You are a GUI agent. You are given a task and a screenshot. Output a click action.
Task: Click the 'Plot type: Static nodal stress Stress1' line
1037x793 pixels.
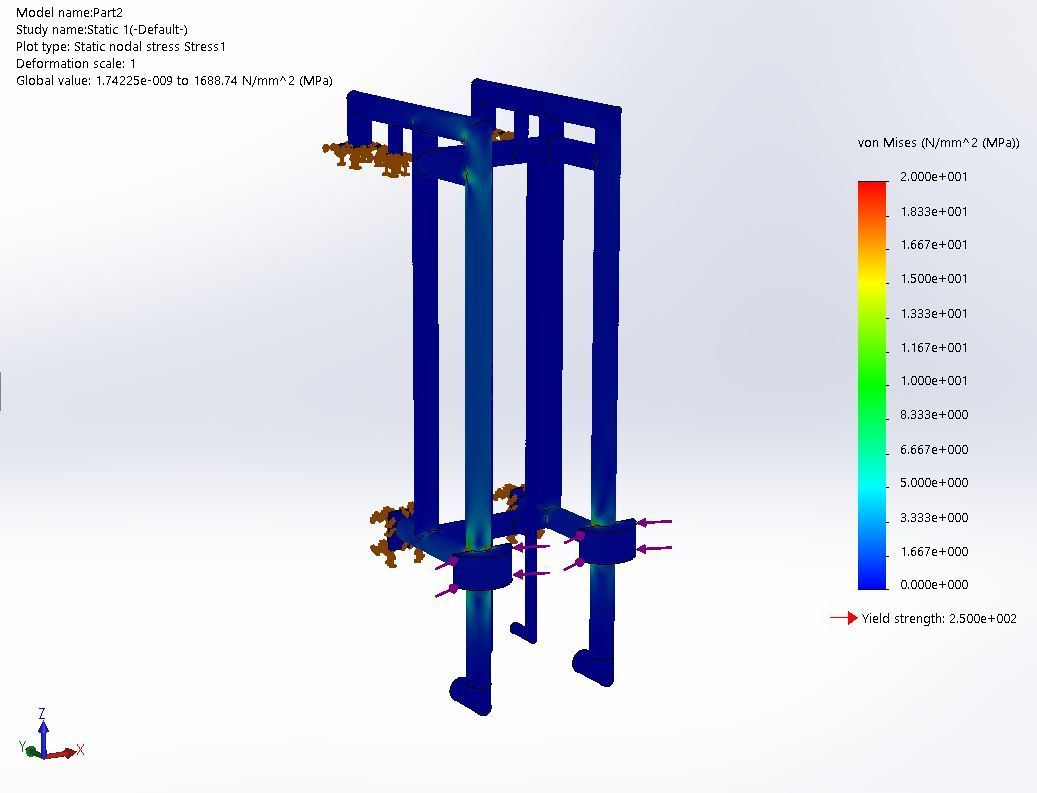[121, 47]
